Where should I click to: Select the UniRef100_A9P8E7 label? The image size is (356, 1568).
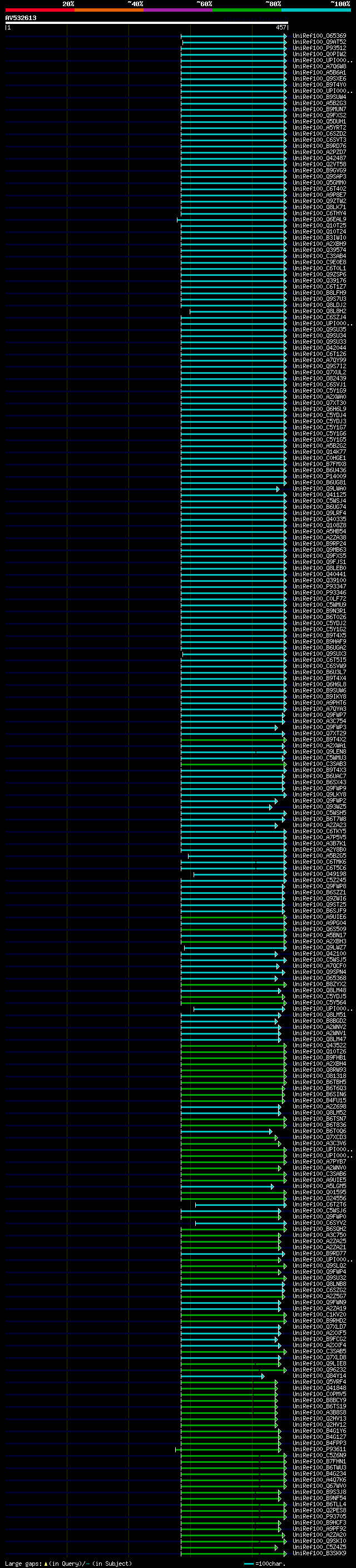[x=319, y=195]
